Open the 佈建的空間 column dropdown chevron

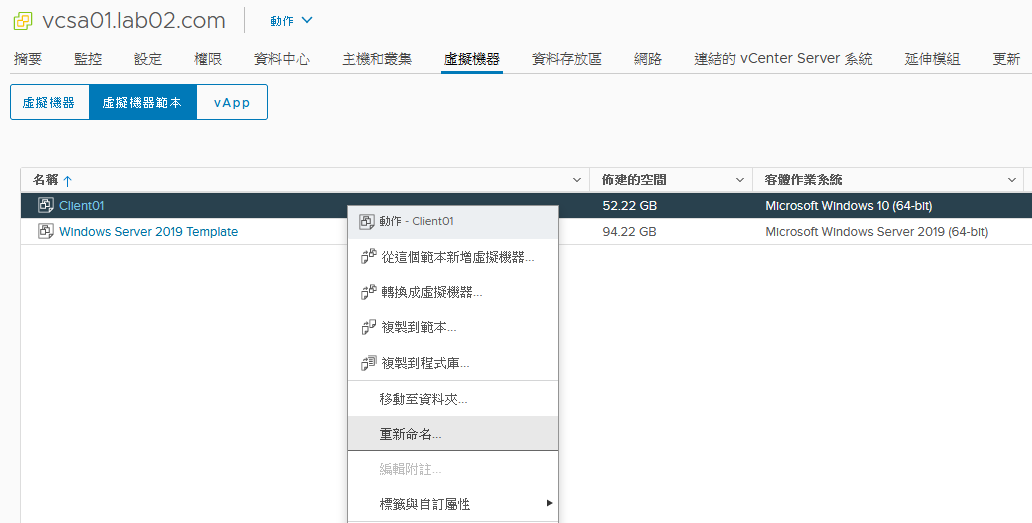click(x=739, y=180)
